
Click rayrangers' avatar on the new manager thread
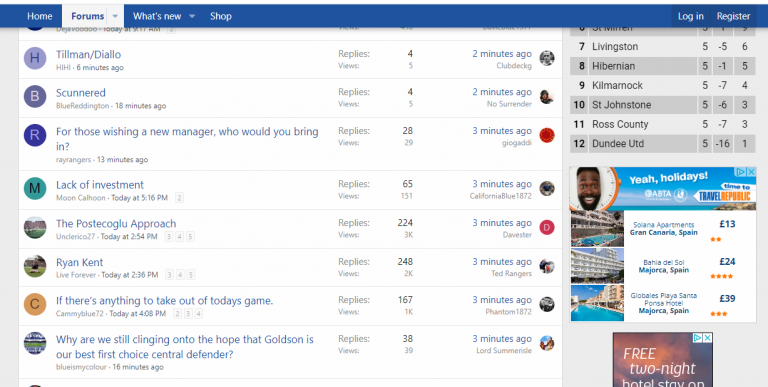(35, 136)
